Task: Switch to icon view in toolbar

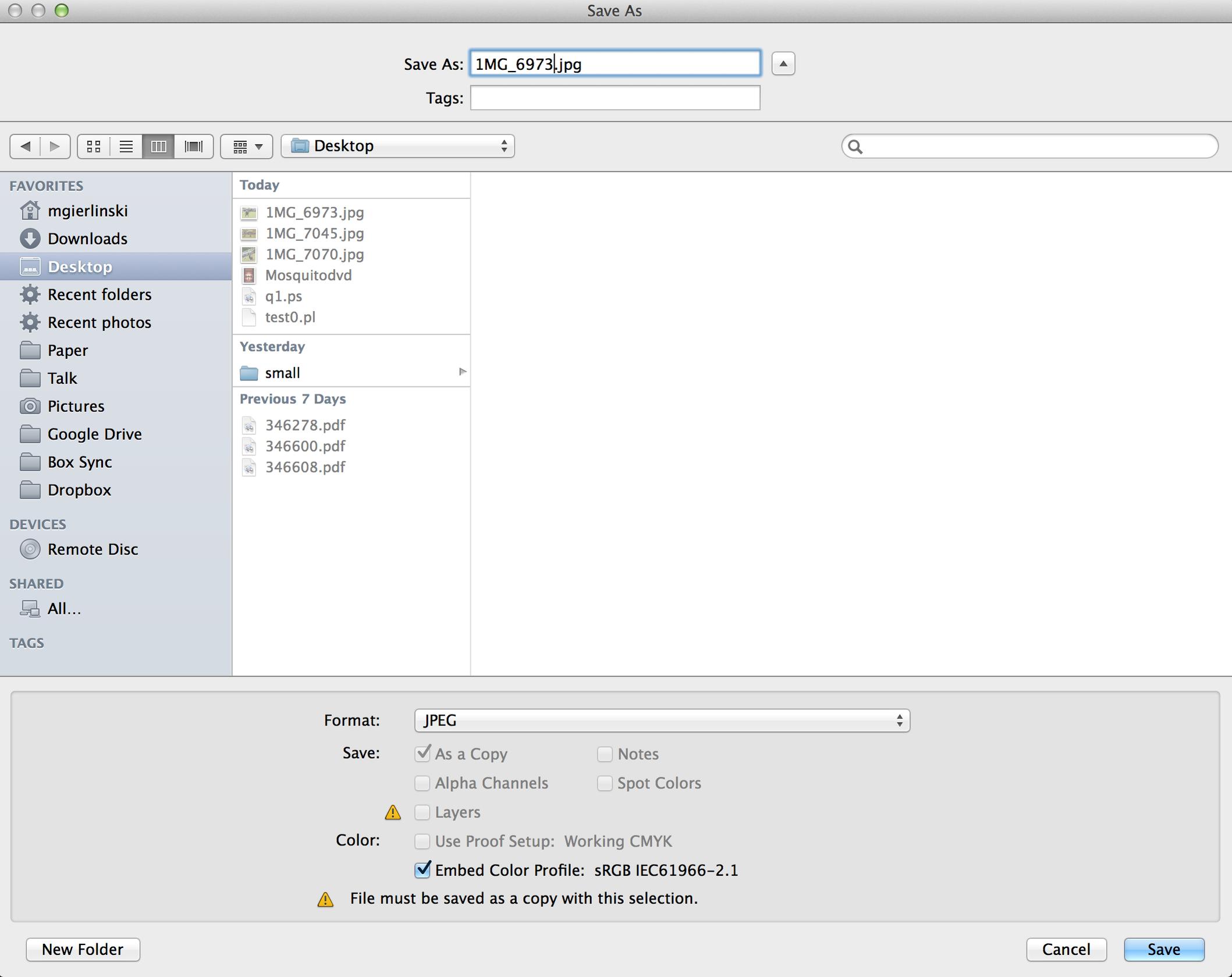Action: 94,146
